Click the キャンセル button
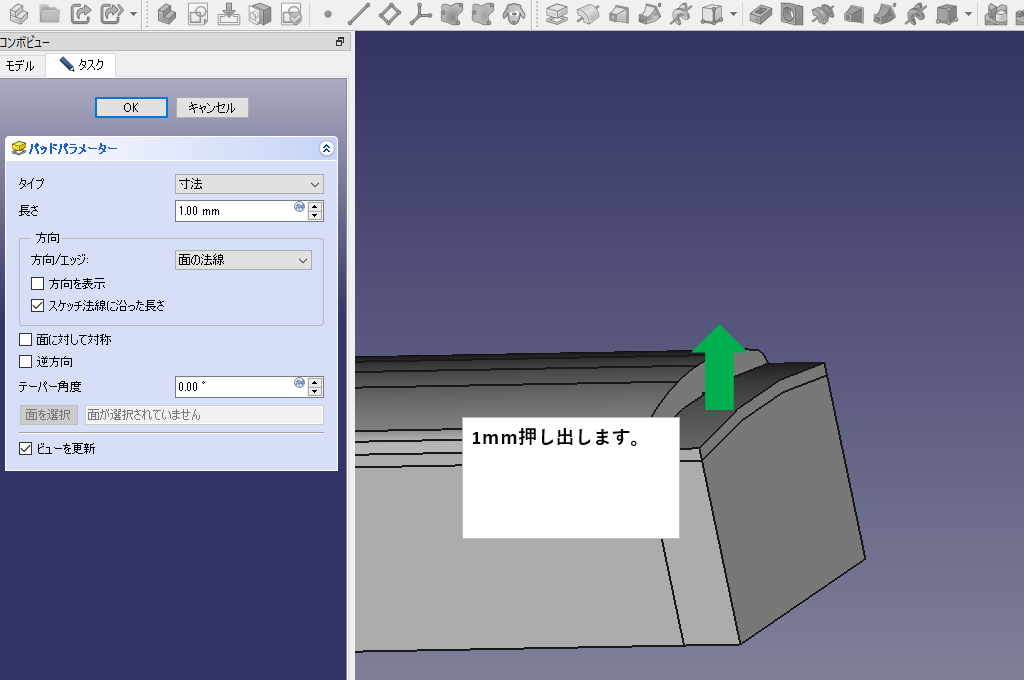Screen dimensions: 1024x680 [x=212, y=108]
